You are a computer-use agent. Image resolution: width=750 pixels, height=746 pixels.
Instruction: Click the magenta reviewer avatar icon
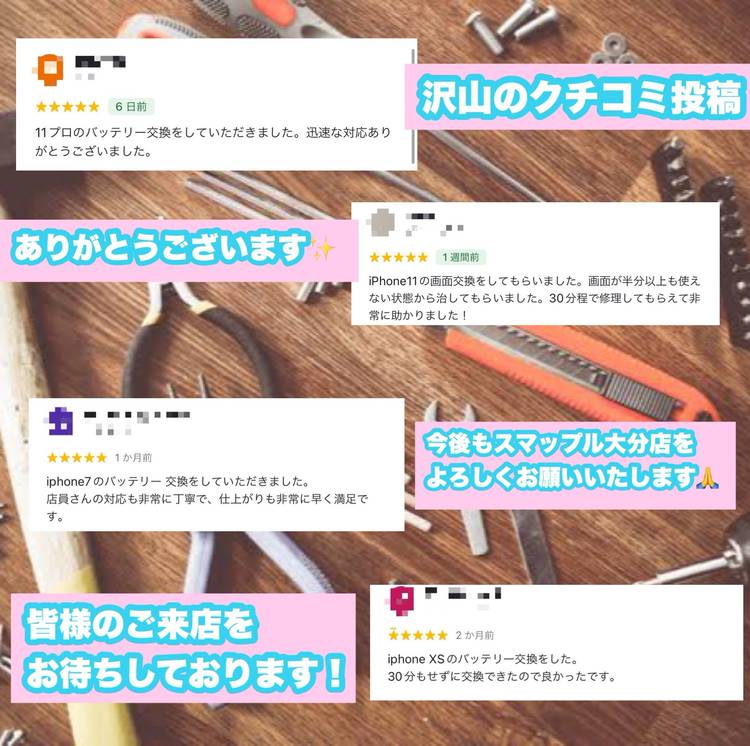(x=402, y=601)
